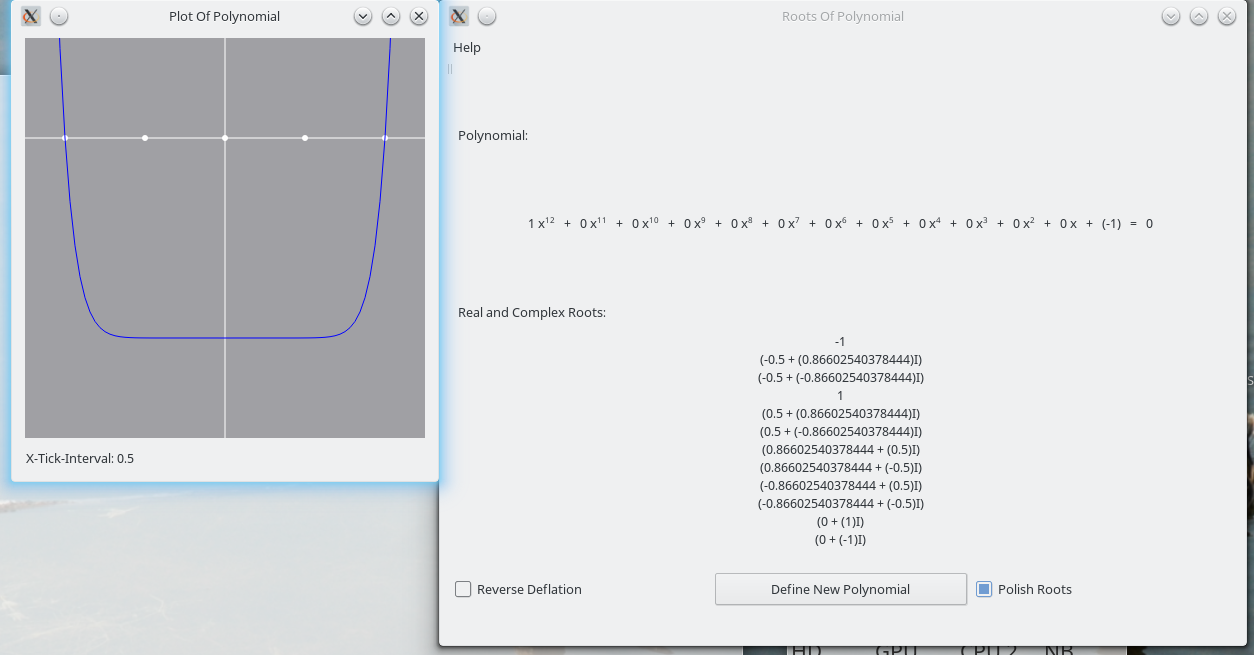Click the X app icon in Plot Of Polynomial title bar
1254x655 pixels.
pyautogui.click(x=31, y=16)
